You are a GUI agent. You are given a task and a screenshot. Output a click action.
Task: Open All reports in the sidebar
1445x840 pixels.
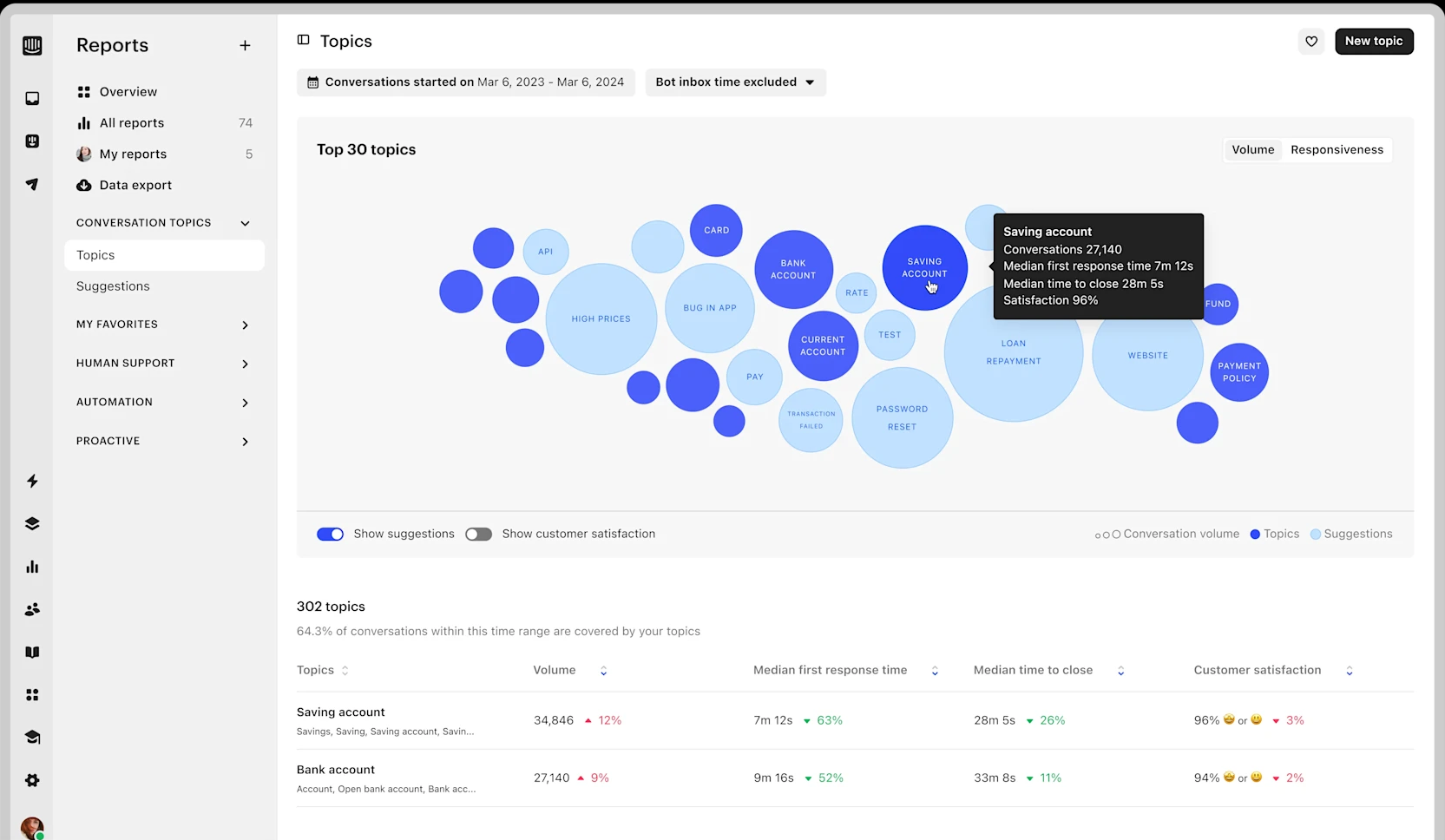click(132, 123)
